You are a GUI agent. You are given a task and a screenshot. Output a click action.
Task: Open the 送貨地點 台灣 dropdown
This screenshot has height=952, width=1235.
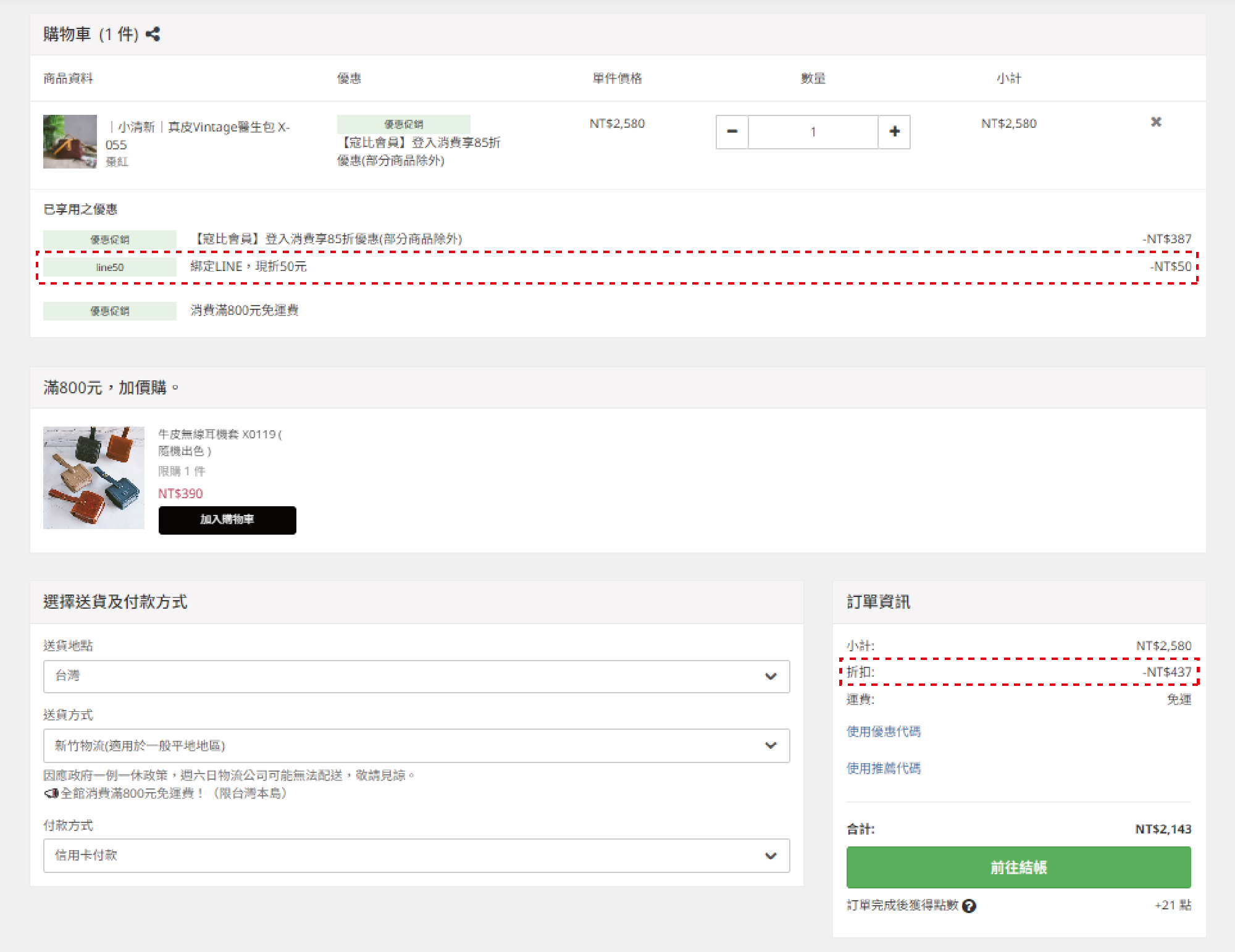coord(416,676)
